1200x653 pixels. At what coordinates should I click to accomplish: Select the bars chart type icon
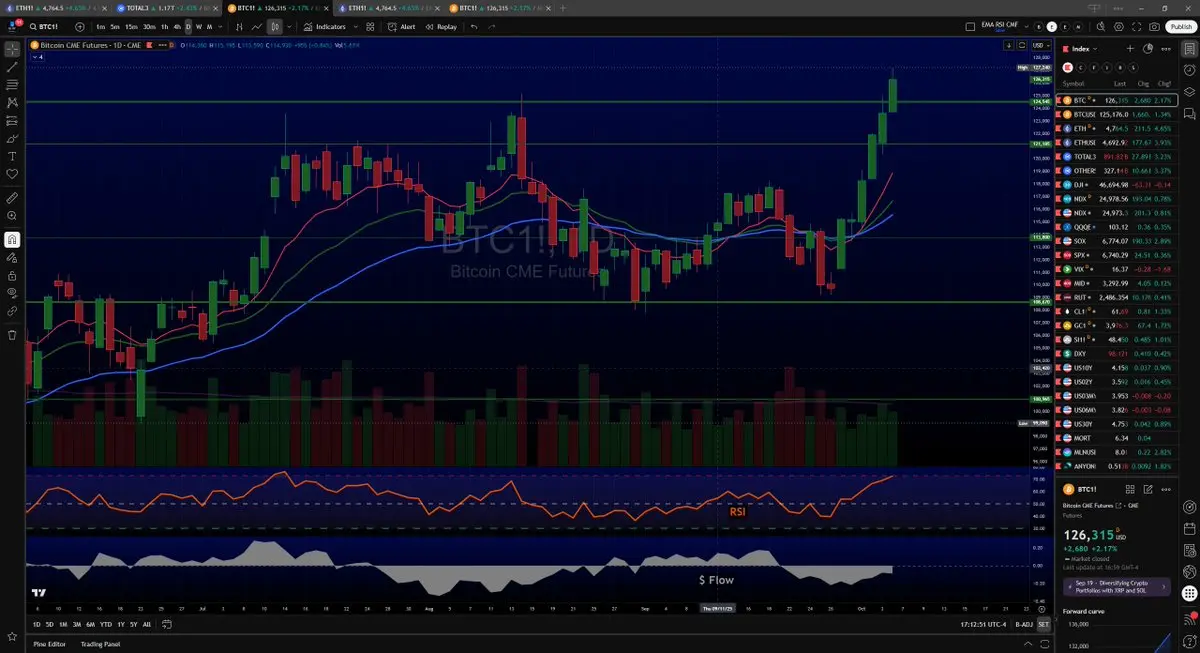pyautogui.click(x=239, y=27)
